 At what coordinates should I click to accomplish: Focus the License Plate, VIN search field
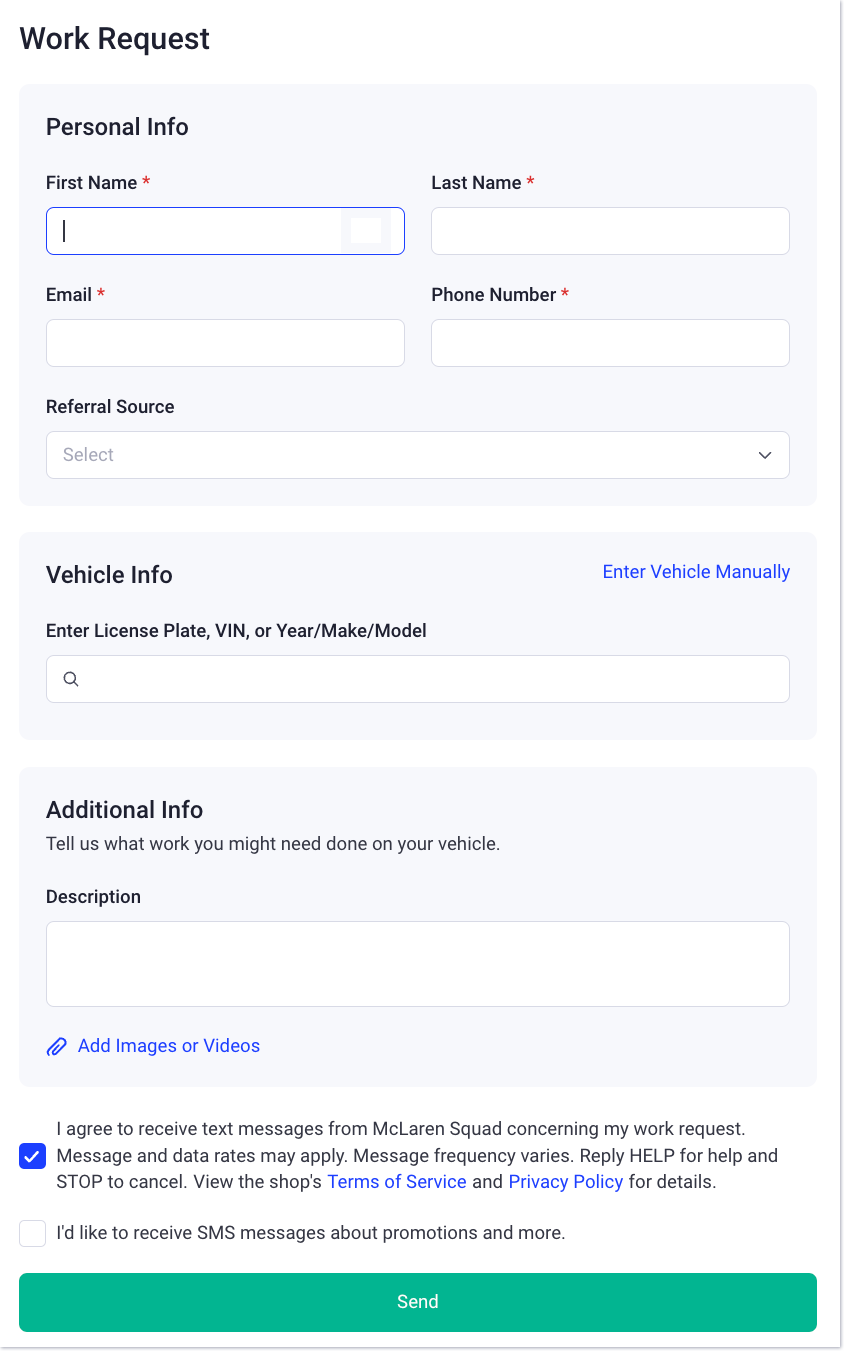click(x=430, y=679)
